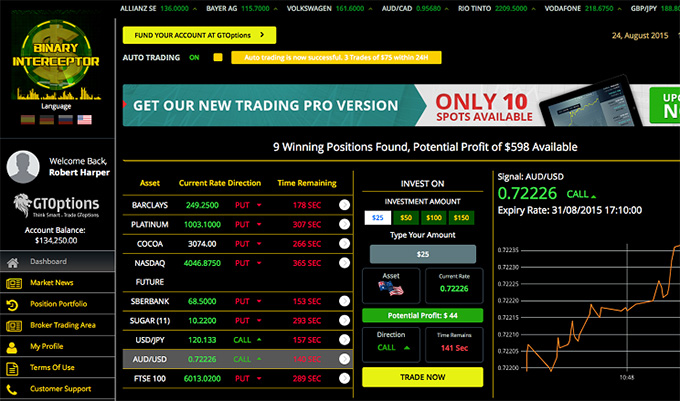
Task: Open the Dashboard menu item
Action: point(57,261)
